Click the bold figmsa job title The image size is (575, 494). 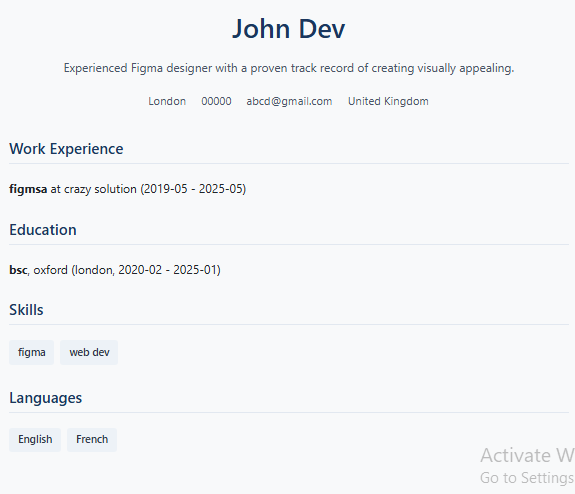[x=28, y=189]
